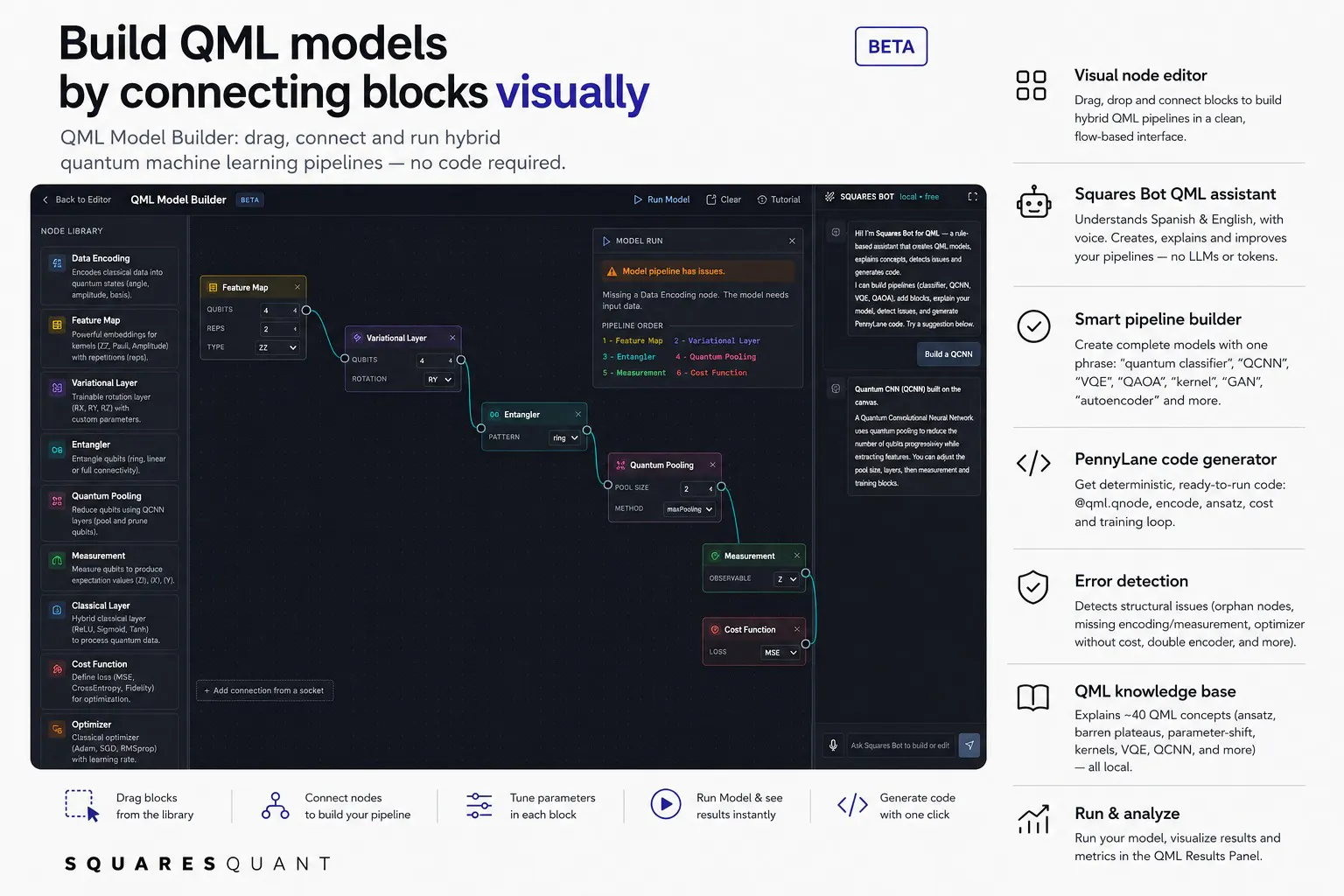Adjust the Feature Map REPS stepper

coord(280,329)
